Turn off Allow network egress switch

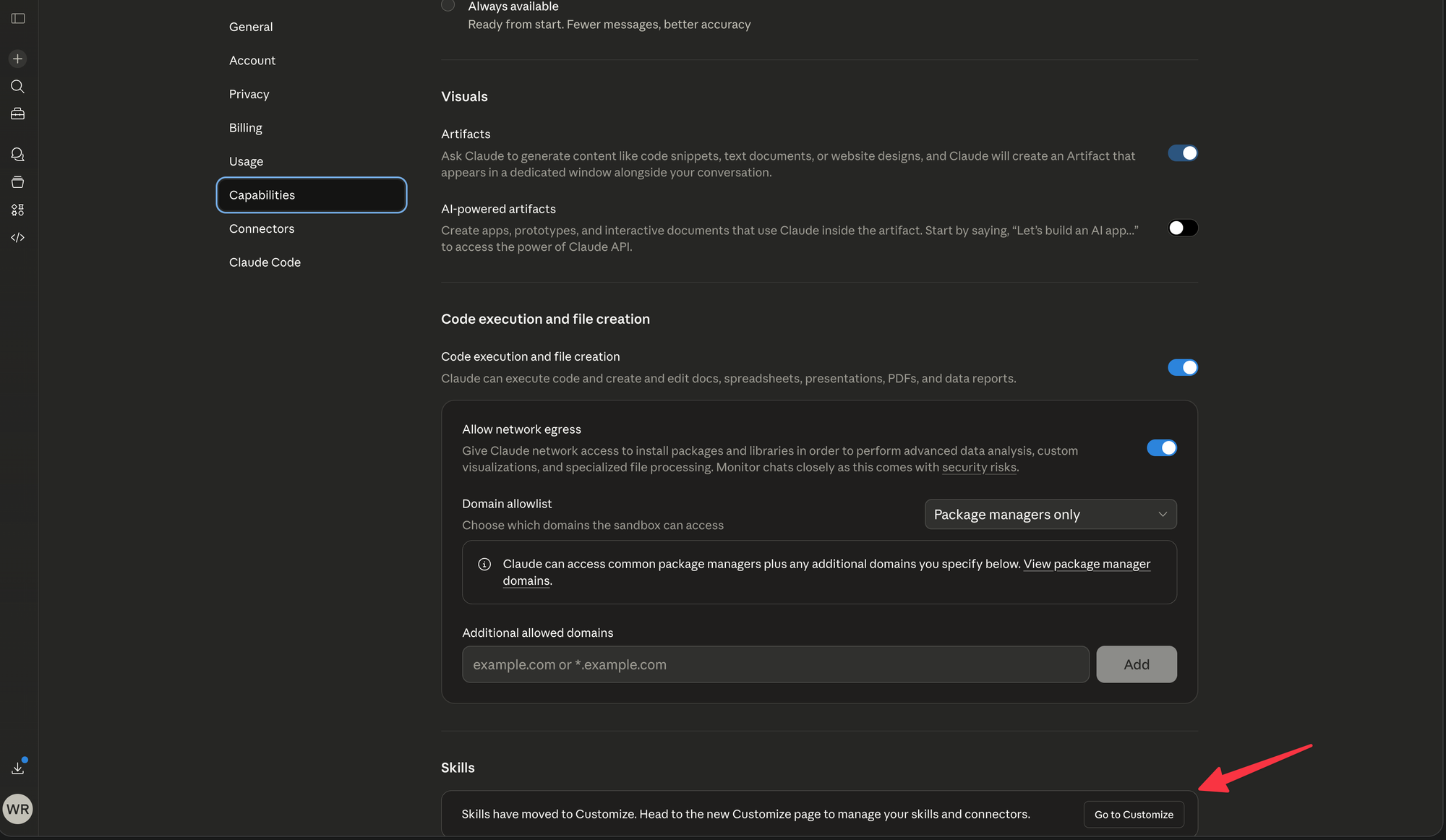1162,448
